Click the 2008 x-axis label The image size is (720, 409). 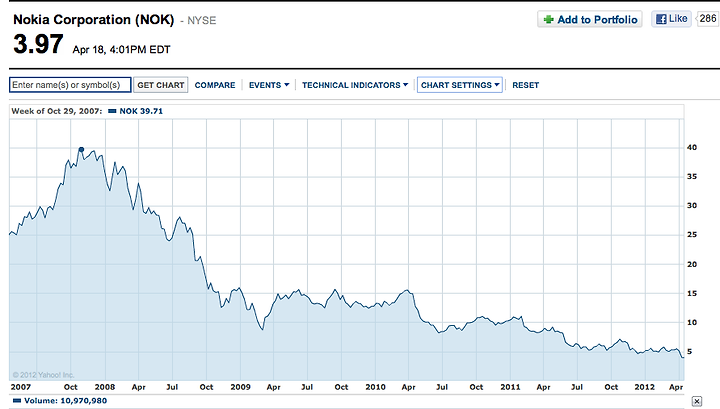click(105, 387)
